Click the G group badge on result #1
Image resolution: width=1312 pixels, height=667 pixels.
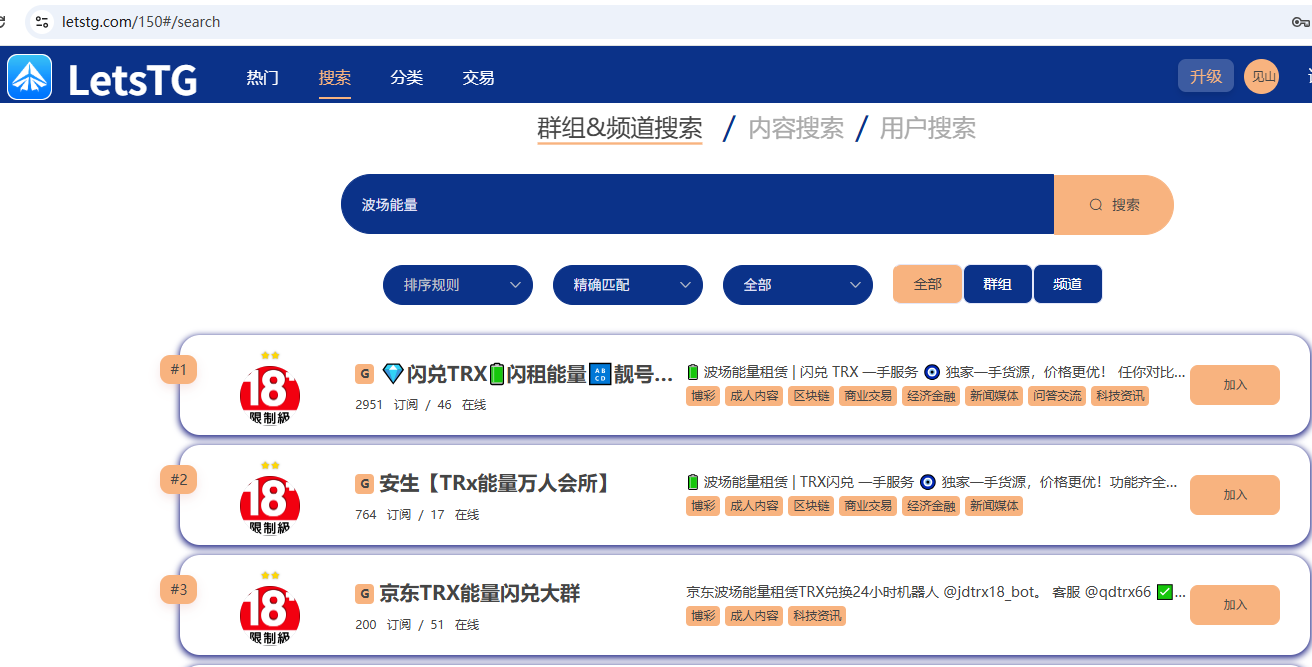coord(365,374)
